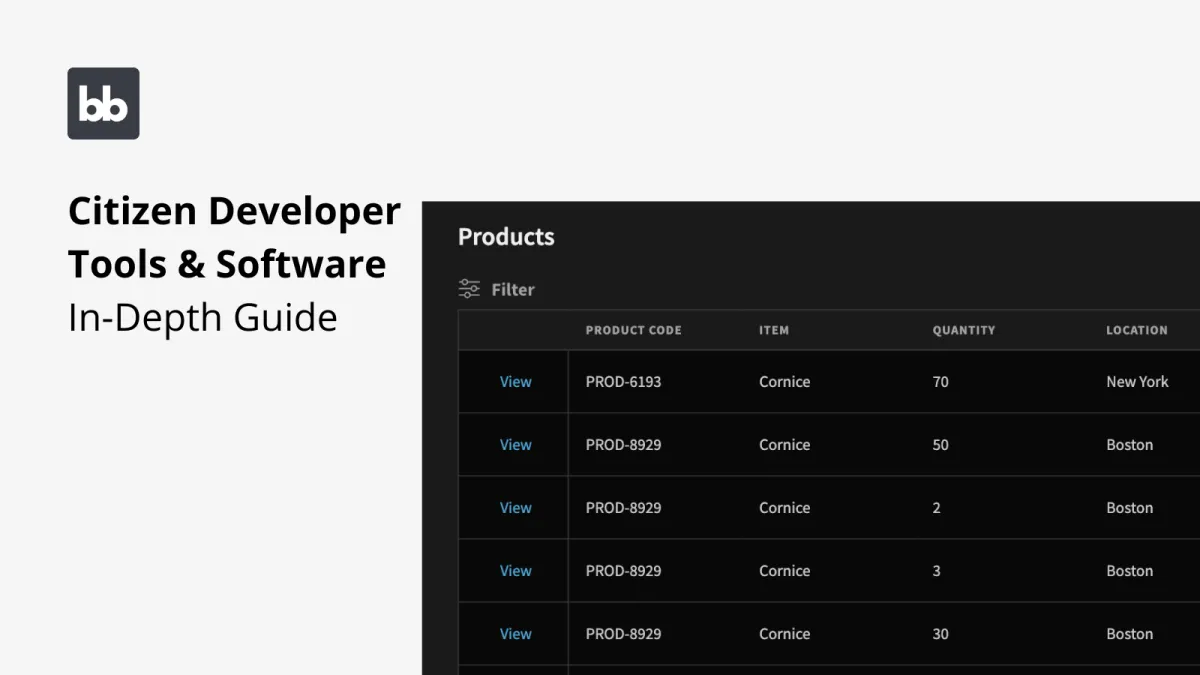Open the Filter sliders icon
The height and width of the screenshot is (675, 1200).
coord(469,289)
